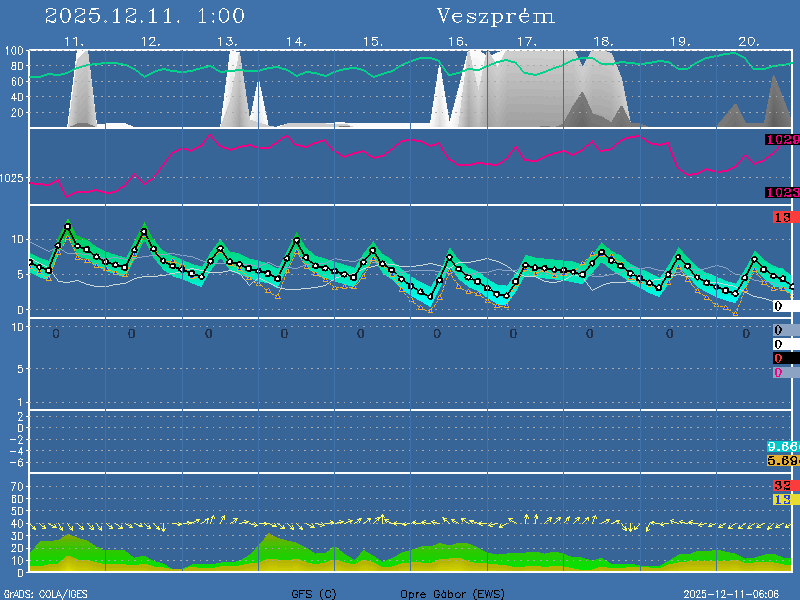Viewport: 800px width, 600px height.
Task: Select day 14 on the date axis
Action: pyautogui.click(x=295, y=42)
